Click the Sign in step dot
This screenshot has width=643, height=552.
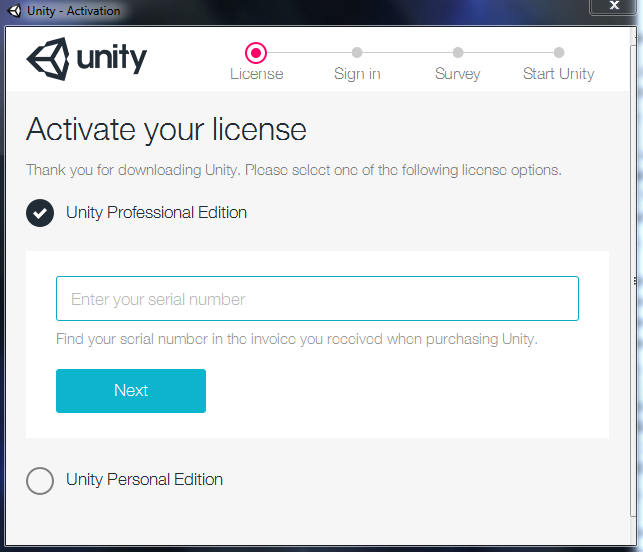coord(357,52)
